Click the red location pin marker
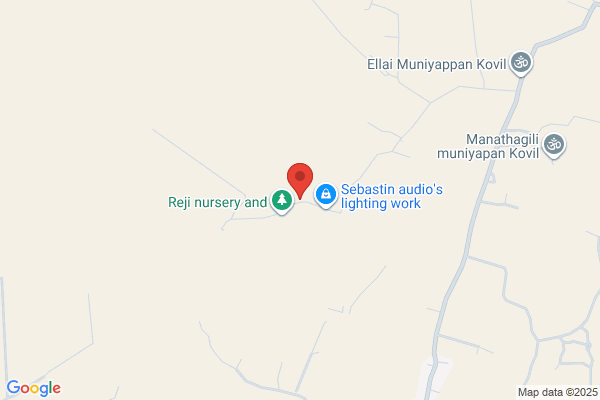Image resolution: width=600 pixels, height=400 pixels. pos(300,180)
